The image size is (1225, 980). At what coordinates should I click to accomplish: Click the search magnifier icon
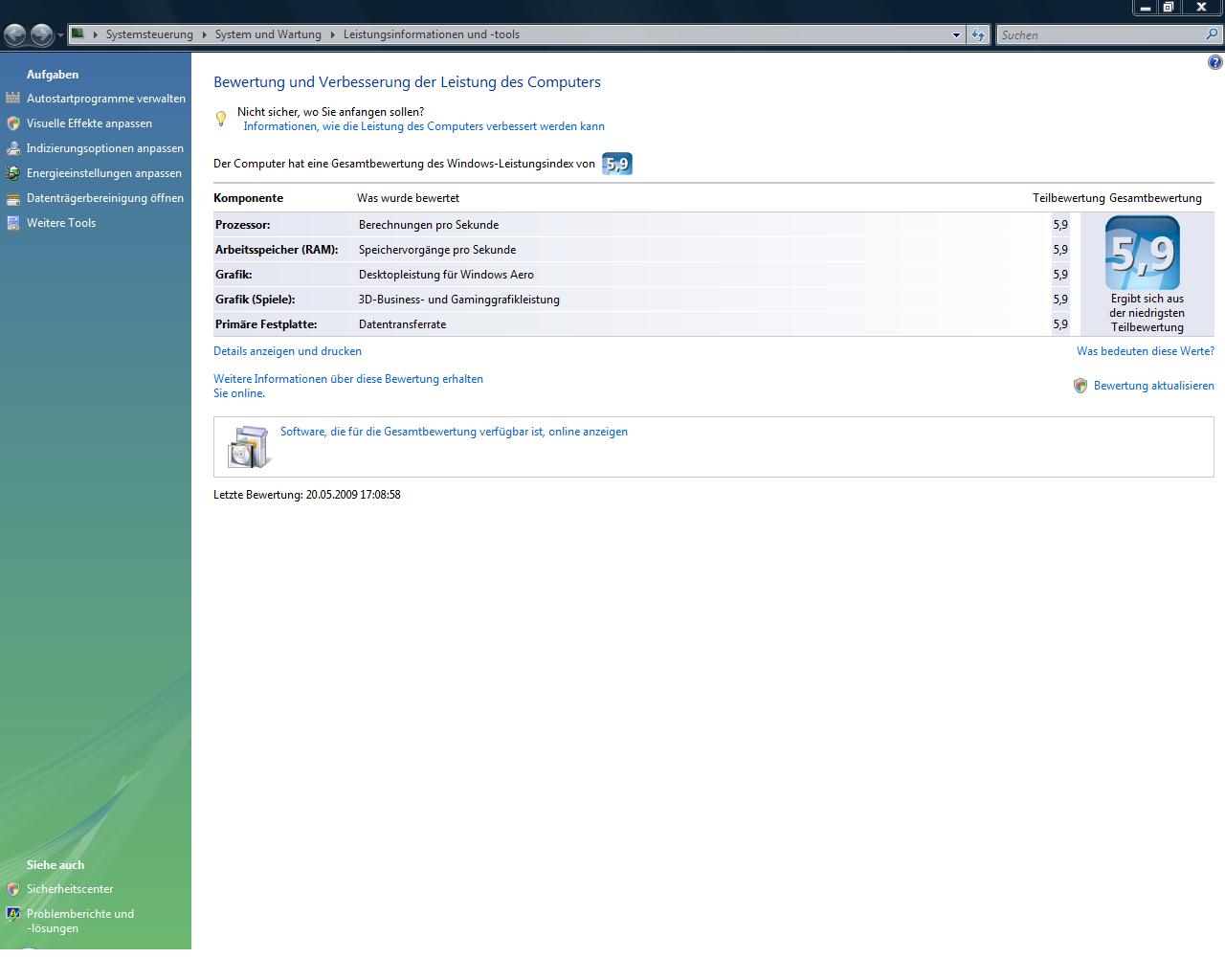click(1213, 34)
